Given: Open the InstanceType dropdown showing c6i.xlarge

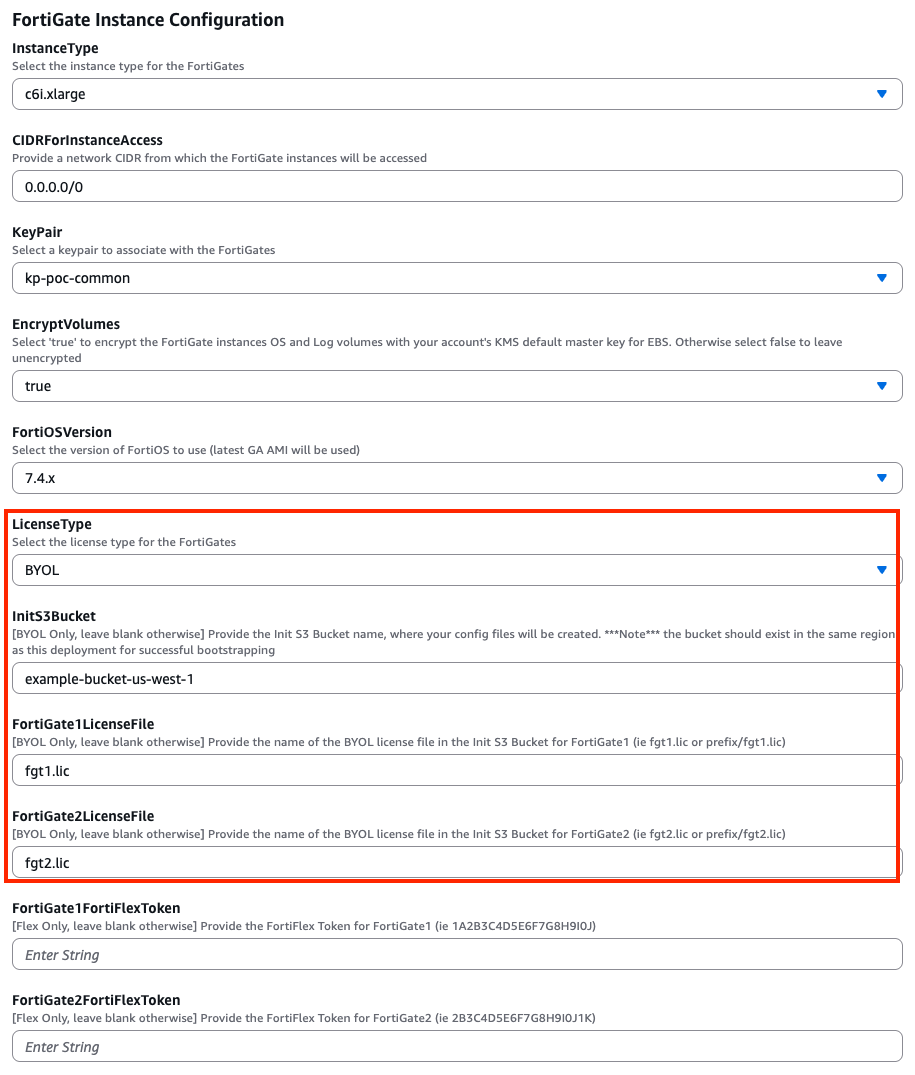Looking at the screenshot, I should 457,94.
